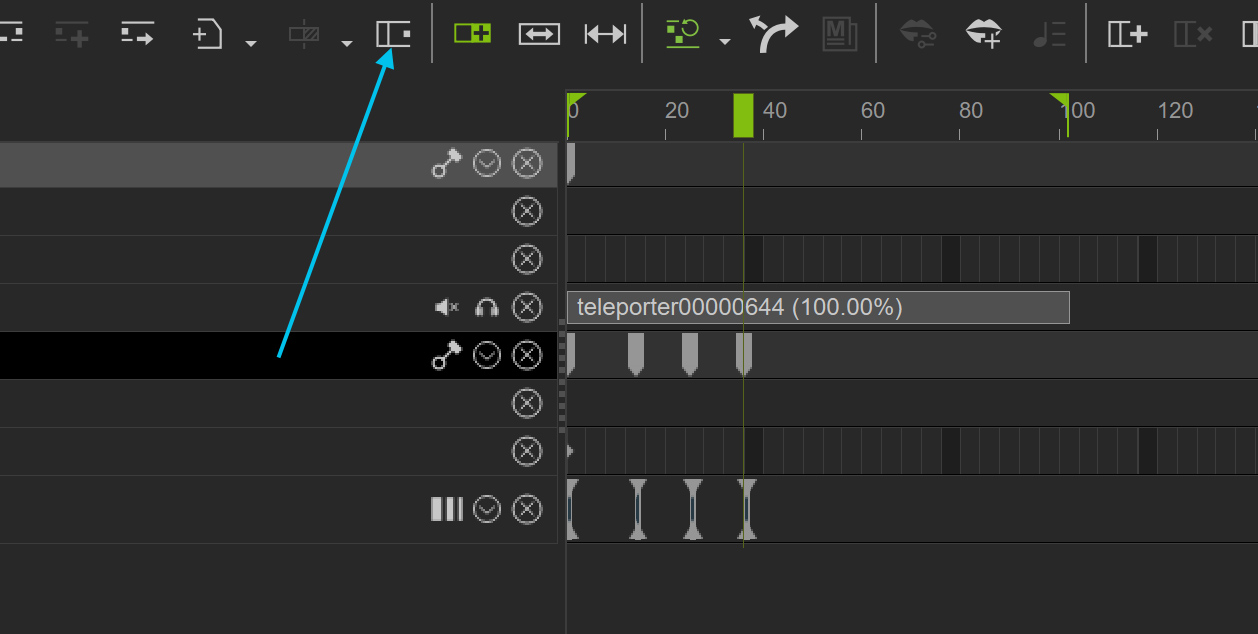Close the bottom track with the three-bars icon
The image size is (1258, 634).
coord(527,510)
